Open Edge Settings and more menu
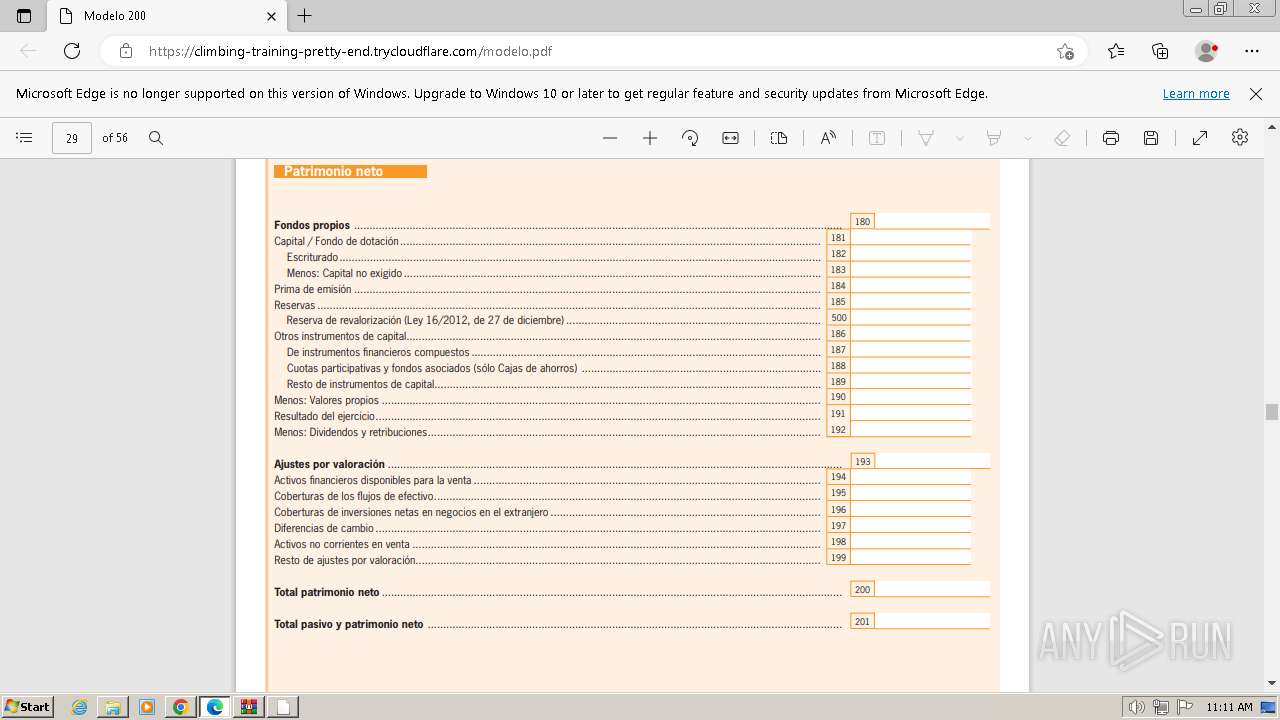The height and width of the screenshot is (720, 1280). [1252, 51]
